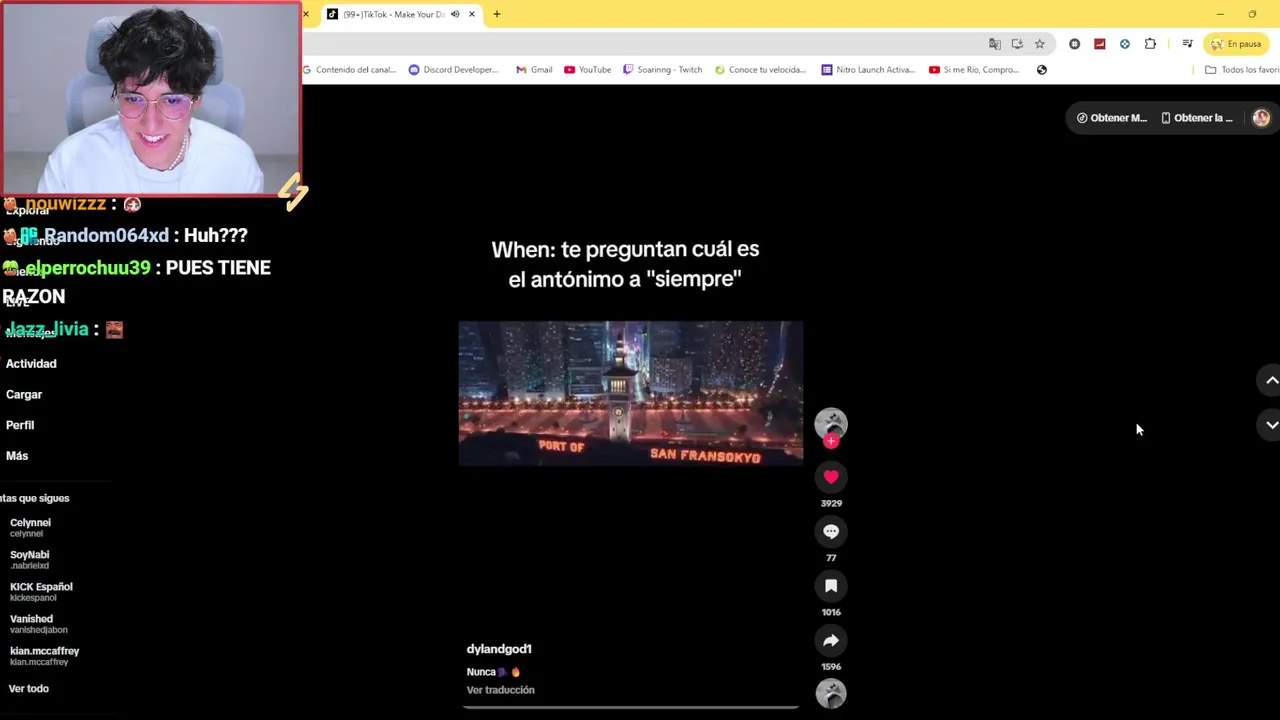Open the creator avatar beside the video
Screen dimensions: 1280x720
831,424
